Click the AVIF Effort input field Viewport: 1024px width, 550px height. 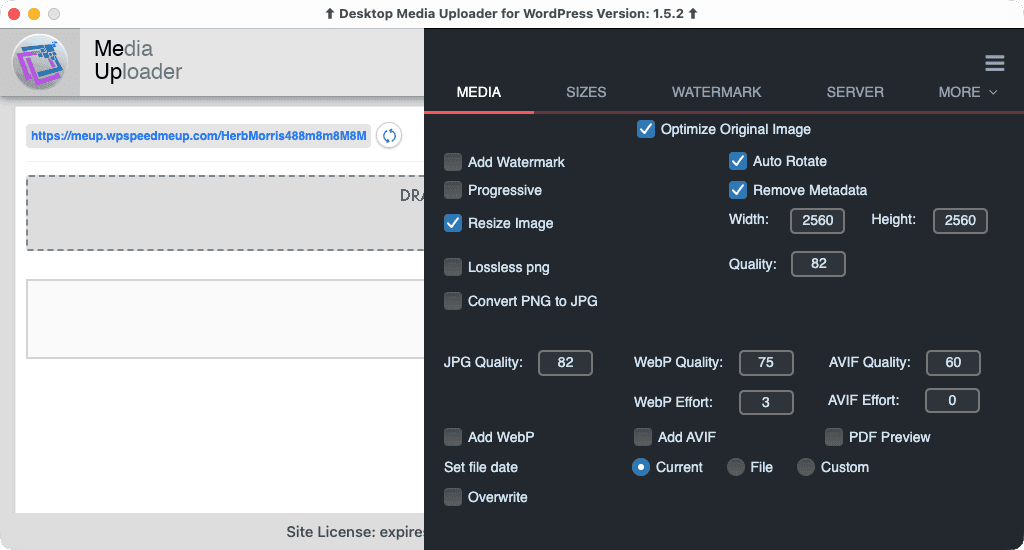(x=952, y=400)
